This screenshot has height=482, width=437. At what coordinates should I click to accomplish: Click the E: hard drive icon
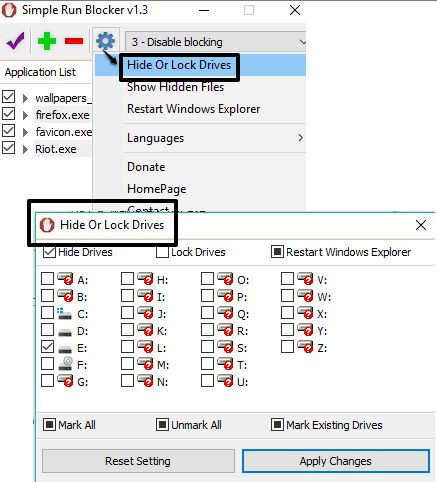pos(65,349)
